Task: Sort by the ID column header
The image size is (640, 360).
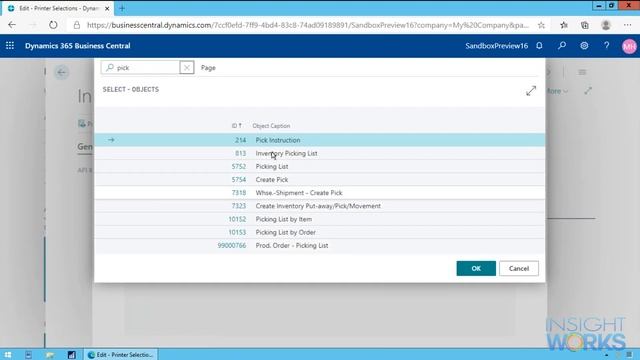Action: 237,126
